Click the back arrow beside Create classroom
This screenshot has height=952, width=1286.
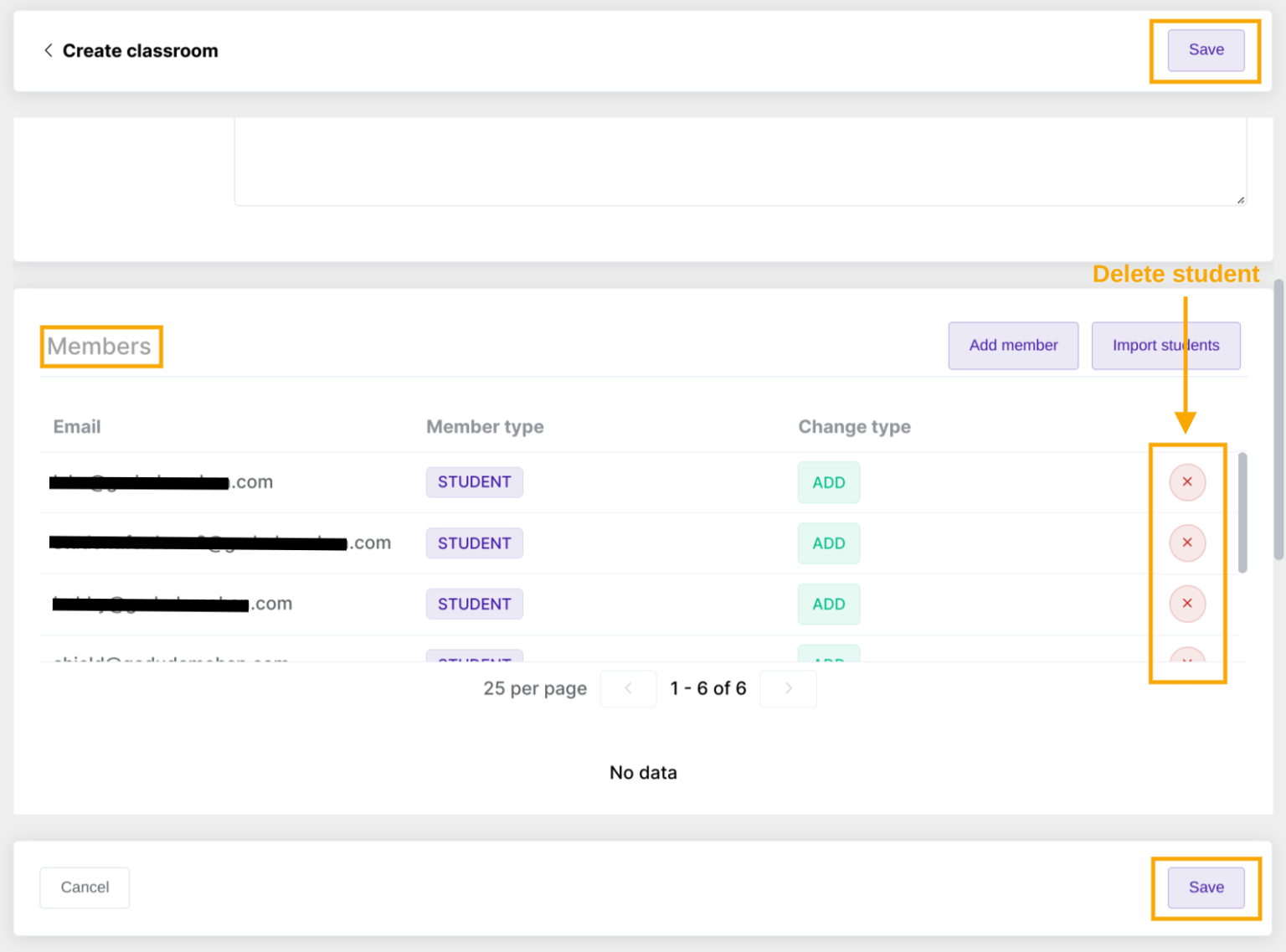tap(48, 50)
